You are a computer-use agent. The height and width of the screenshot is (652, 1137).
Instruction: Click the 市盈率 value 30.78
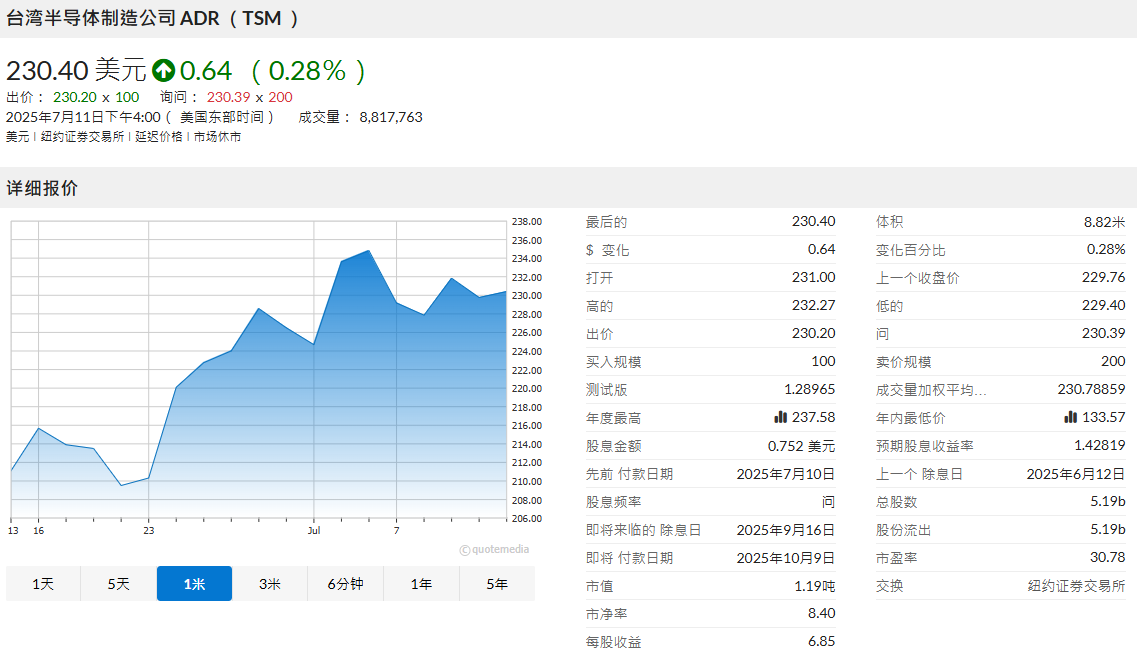point(1108,557)
